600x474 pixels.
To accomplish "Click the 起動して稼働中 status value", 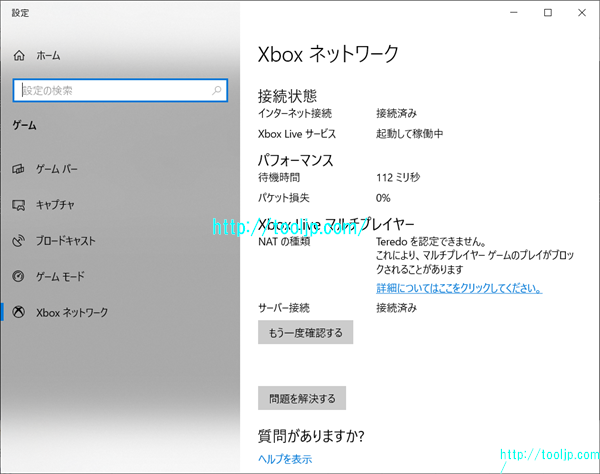I will (x=410, y=134).
